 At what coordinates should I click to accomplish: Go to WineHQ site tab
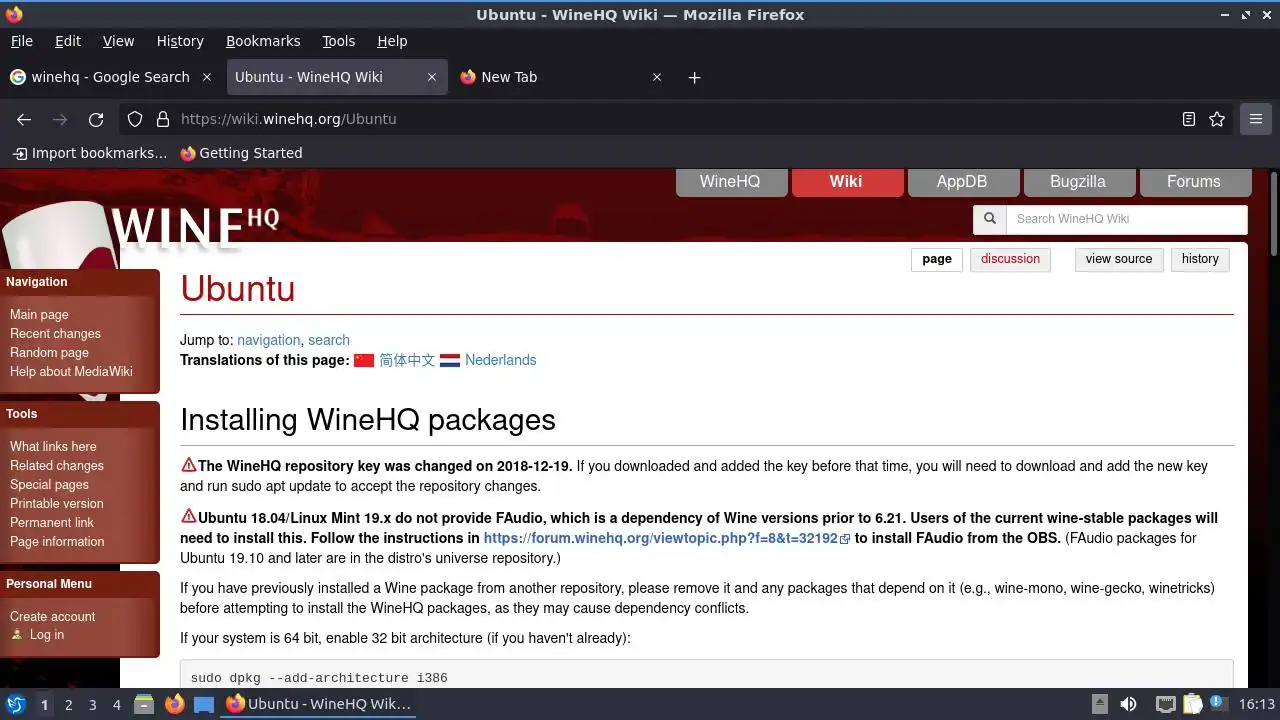click(x=730, y=182)
